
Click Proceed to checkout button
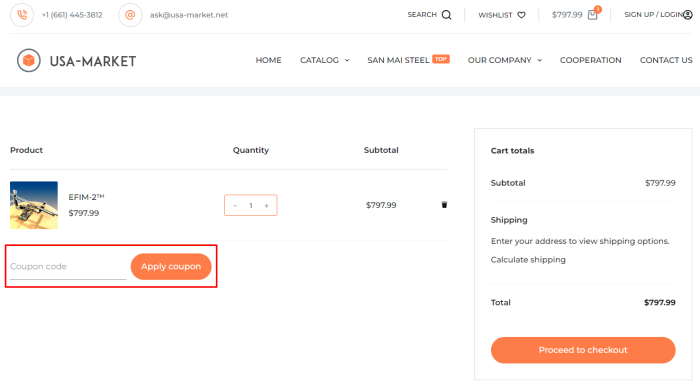pyautogui.click(x=583, y=350)
